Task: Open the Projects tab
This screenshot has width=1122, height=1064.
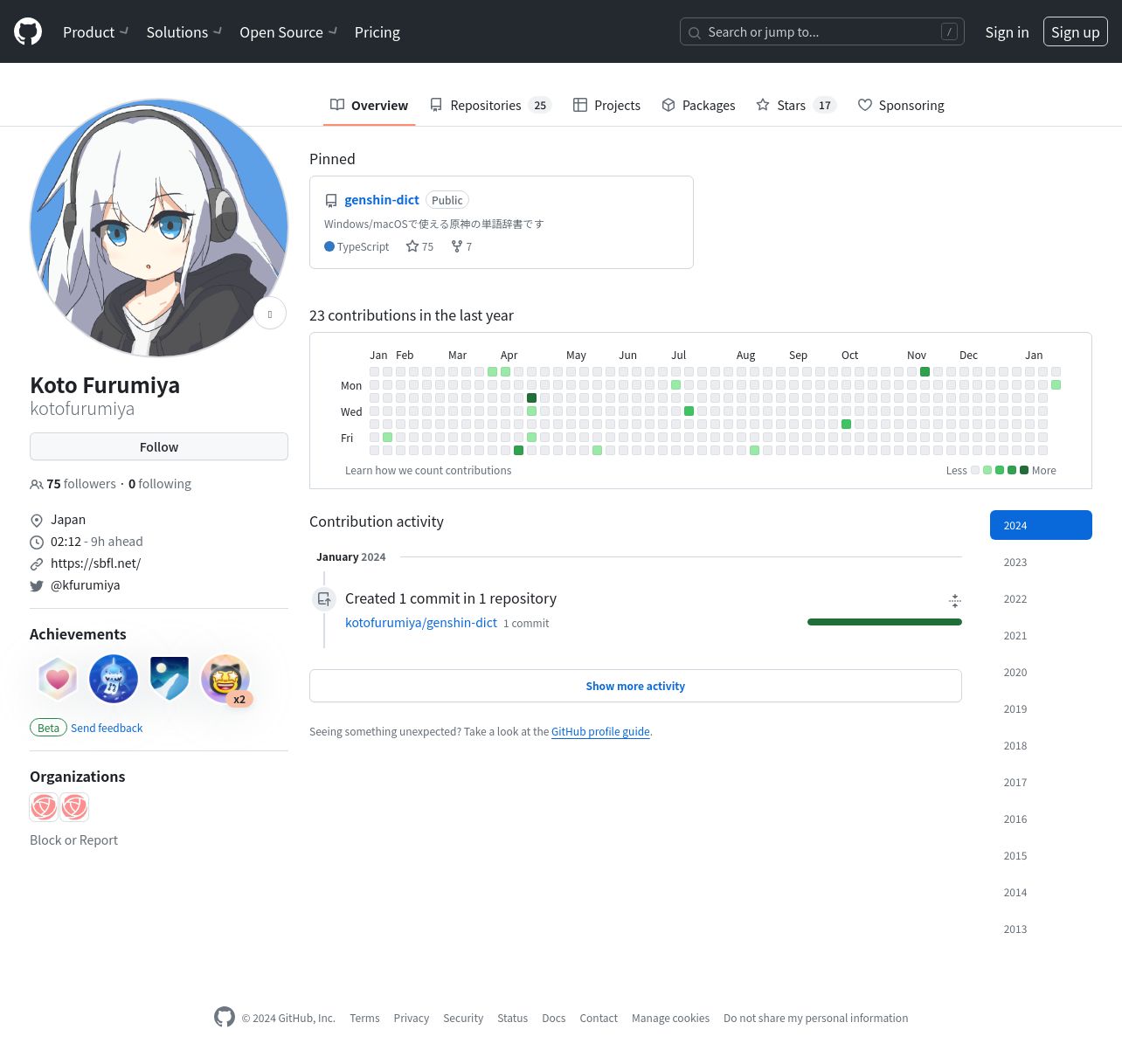Action: click(x=606, y=106)
